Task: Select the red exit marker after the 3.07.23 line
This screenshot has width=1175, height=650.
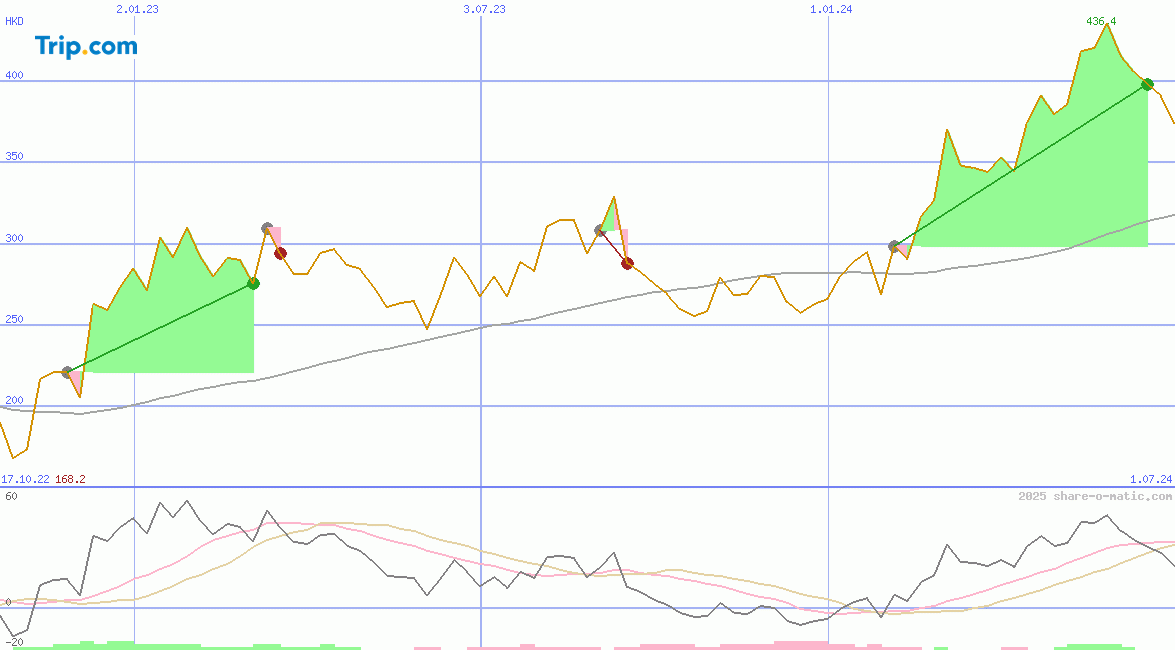Action: (x=627, y=263)
